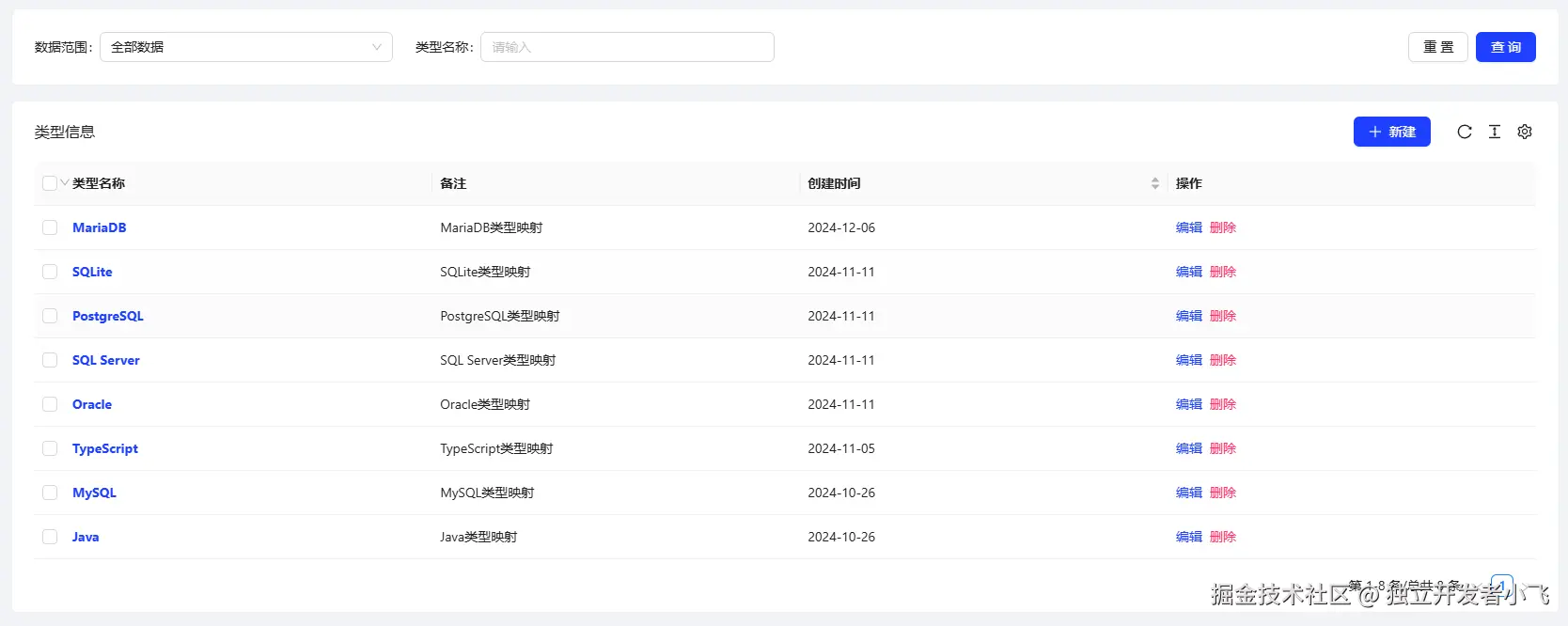Click the 类型名称 search input field
Screen dimensions: 1568x626
point(627,47)
